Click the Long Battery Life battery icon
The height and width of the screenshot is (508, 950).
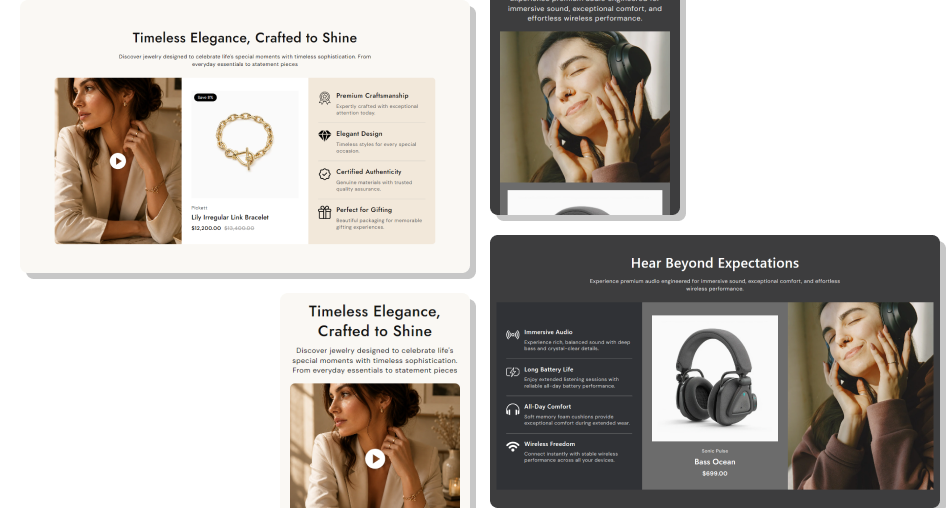tap(513, 372)
